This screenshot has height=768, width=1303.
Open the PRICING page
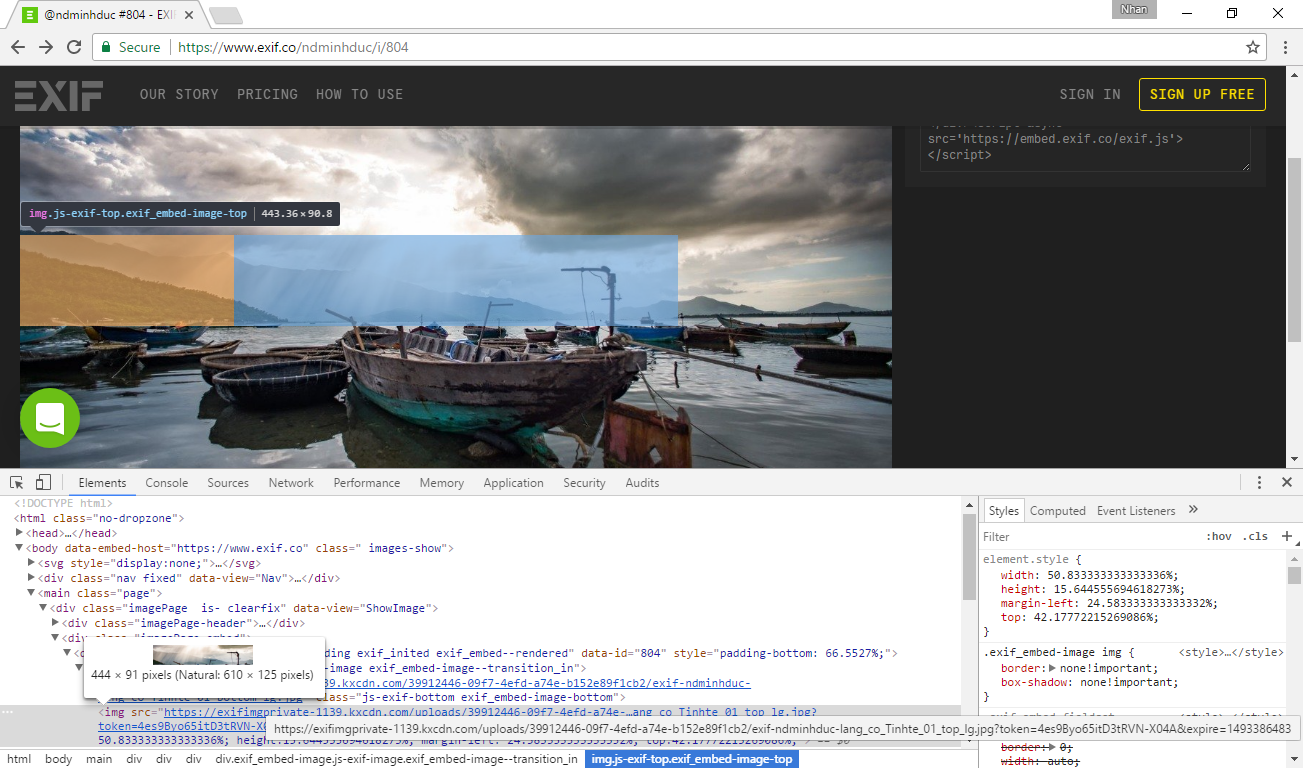tap(267, 94)
